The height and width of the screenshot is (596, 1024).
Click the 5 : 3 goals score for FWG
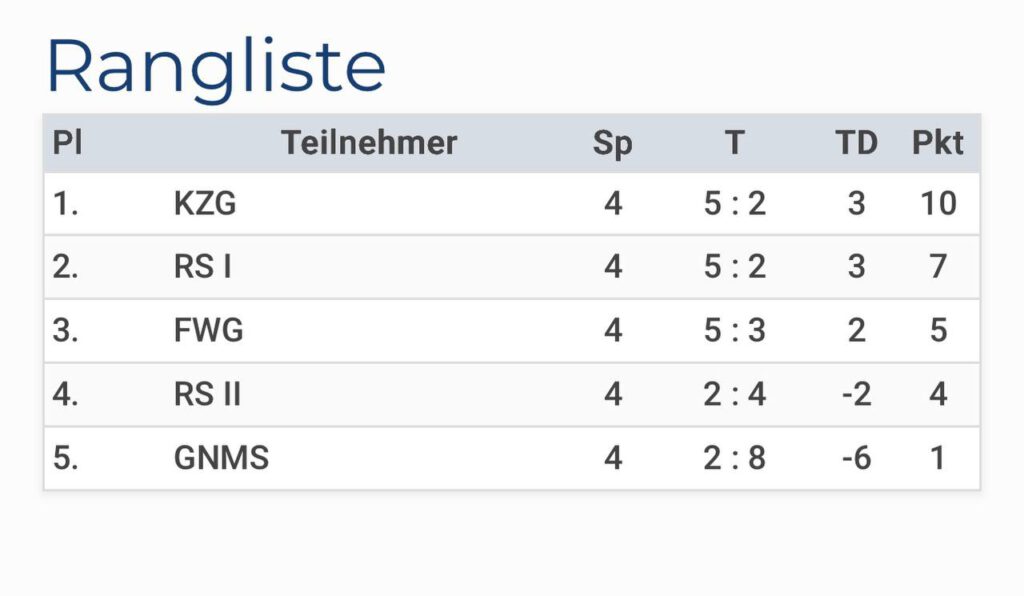(x=735, y=331)
